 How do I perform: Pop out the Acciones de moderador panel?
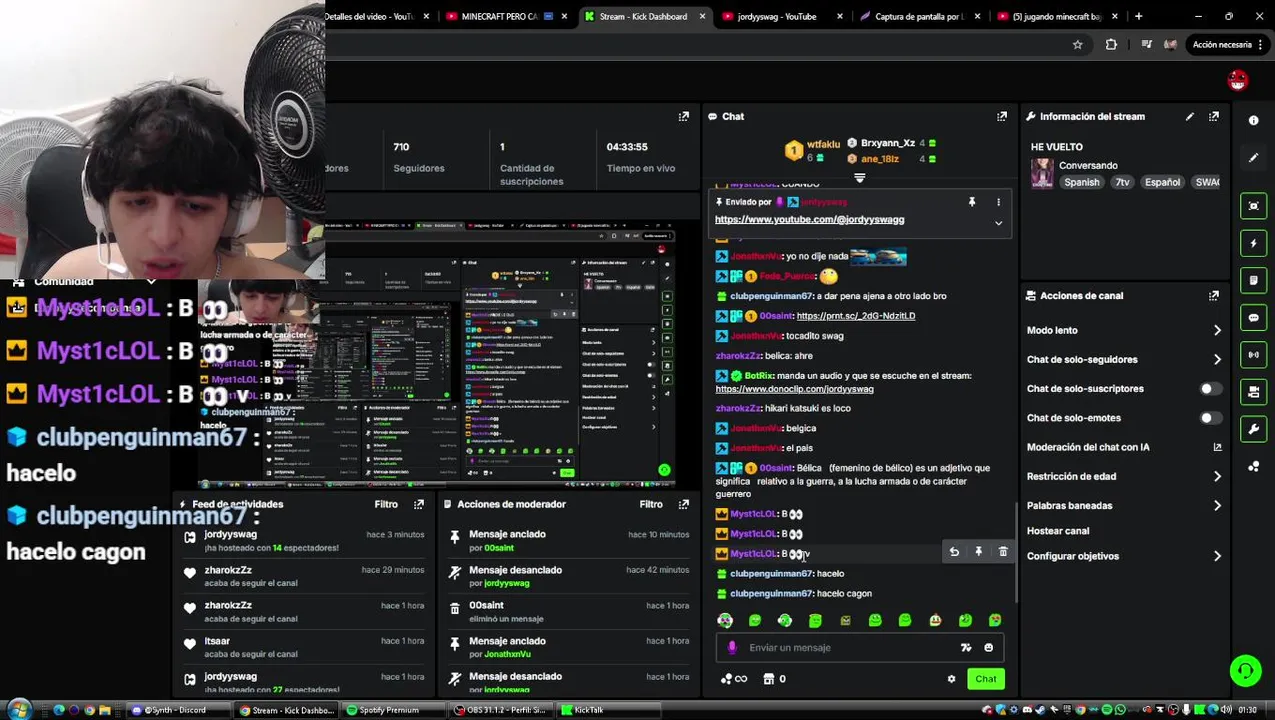683,504
